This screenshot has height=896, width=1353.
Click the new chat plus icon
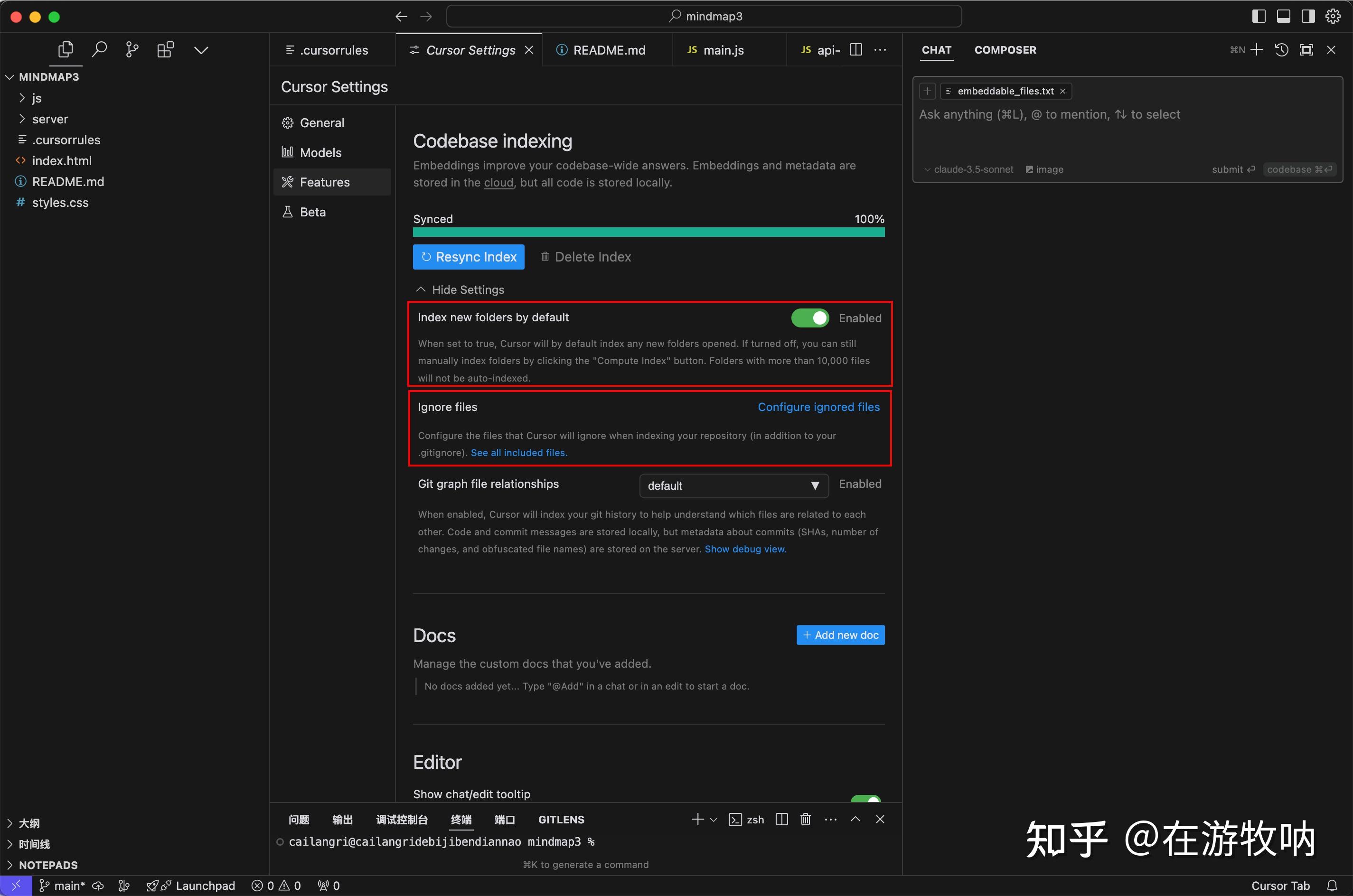click(x=1257, y=50)
